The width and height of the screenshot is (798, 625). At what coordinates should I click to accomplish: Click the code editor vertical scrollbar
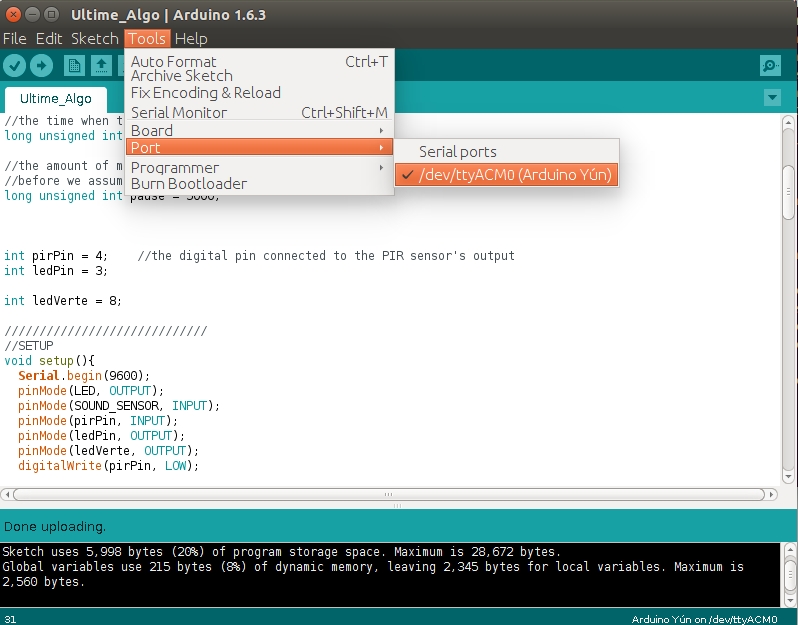coord(788,190)
